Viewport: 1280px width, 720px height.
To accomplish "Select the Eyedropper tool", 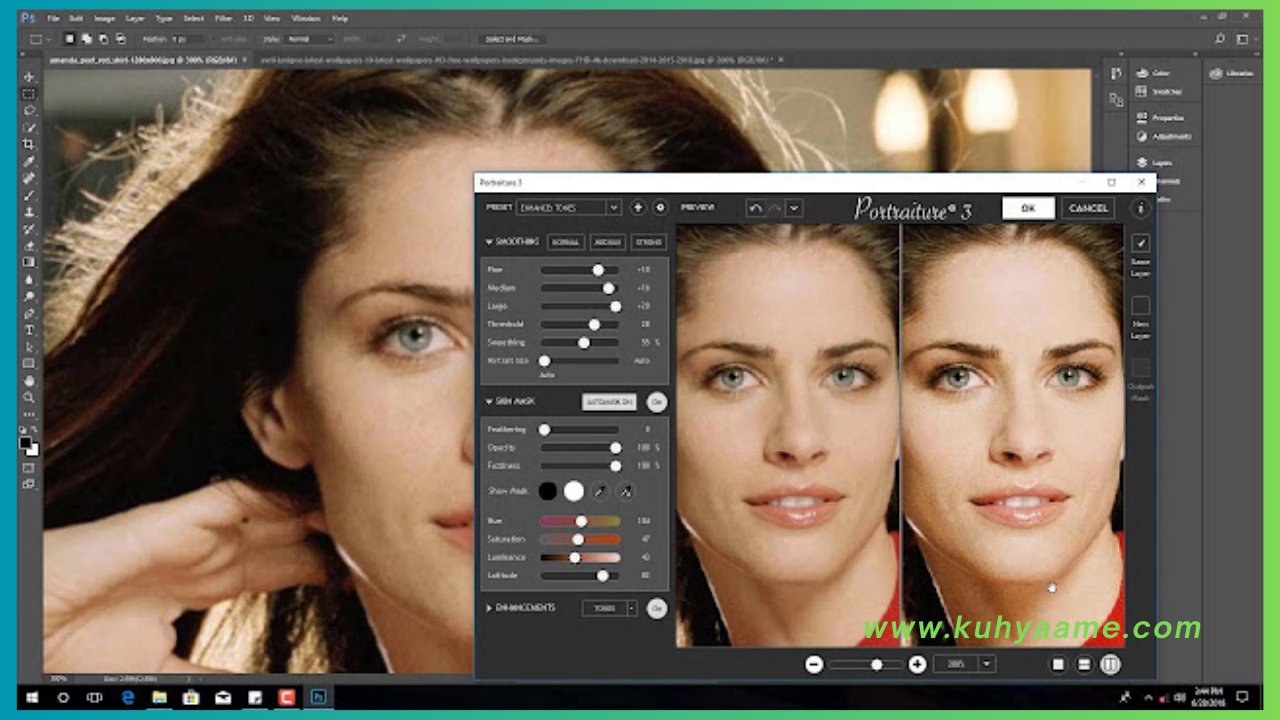I will click(29, 161).
